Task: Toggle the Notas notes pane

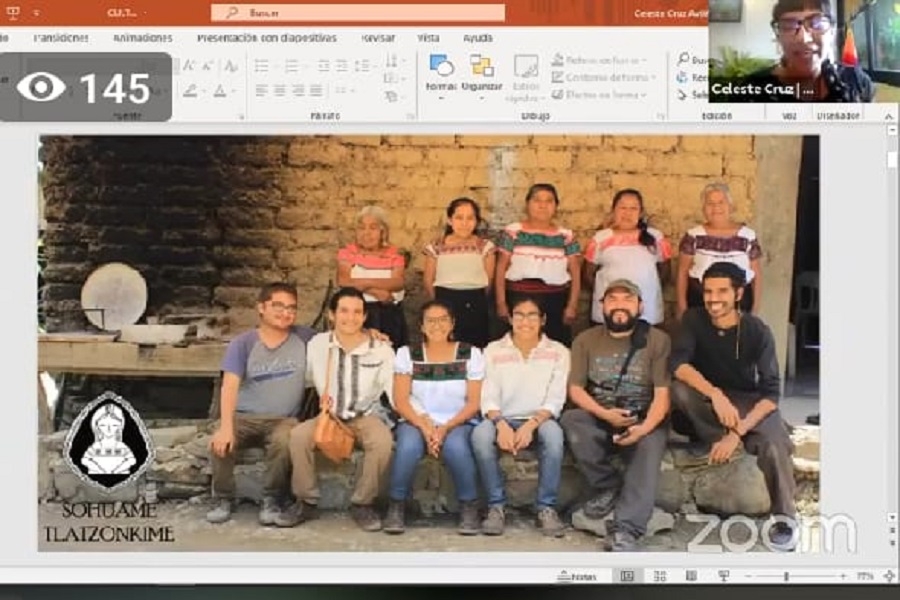Action: 578,576
